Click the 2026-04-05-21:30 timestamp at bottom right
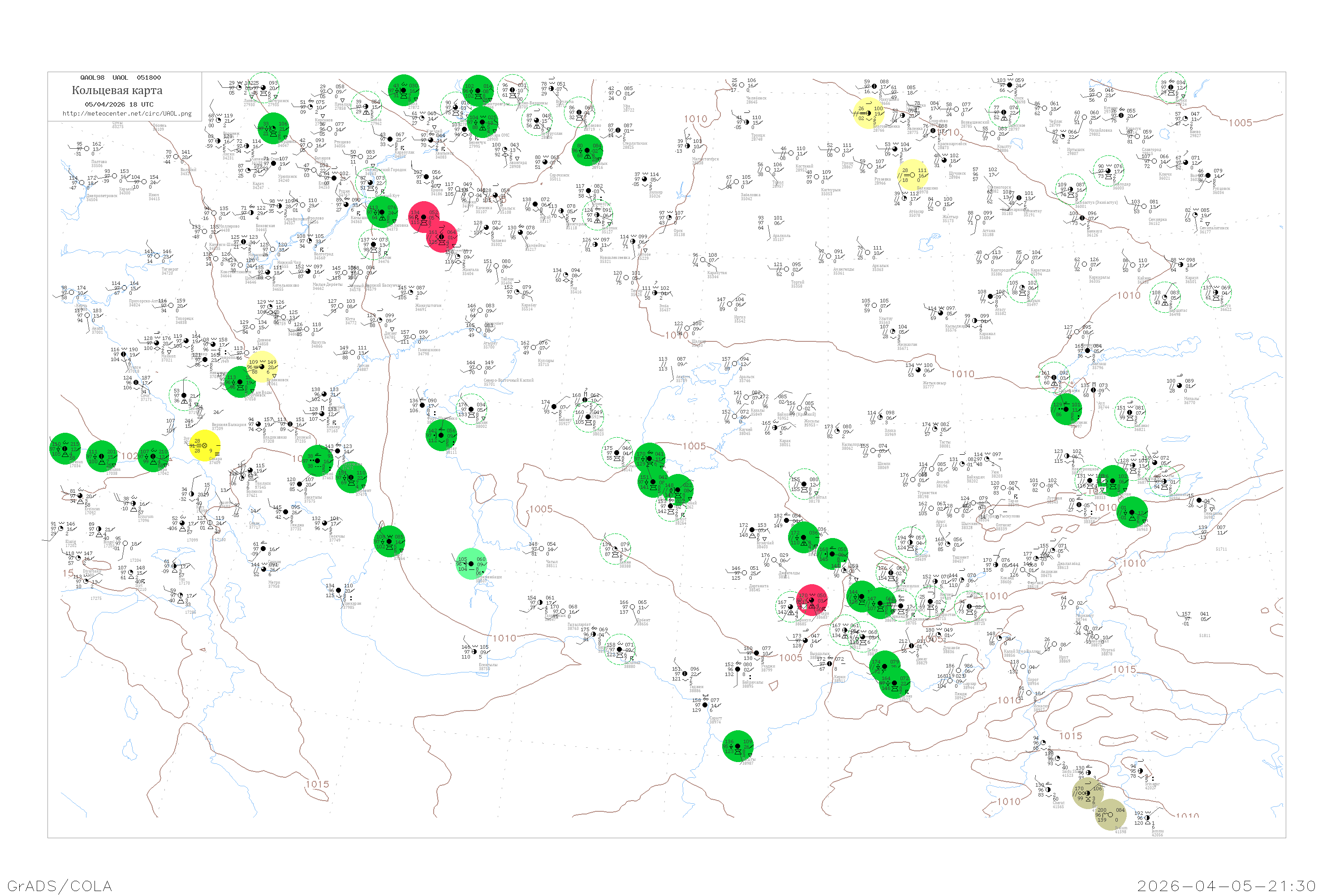Image resolution: width=1344 pixels, height=896 pixels. click(x=1226, y=886)
